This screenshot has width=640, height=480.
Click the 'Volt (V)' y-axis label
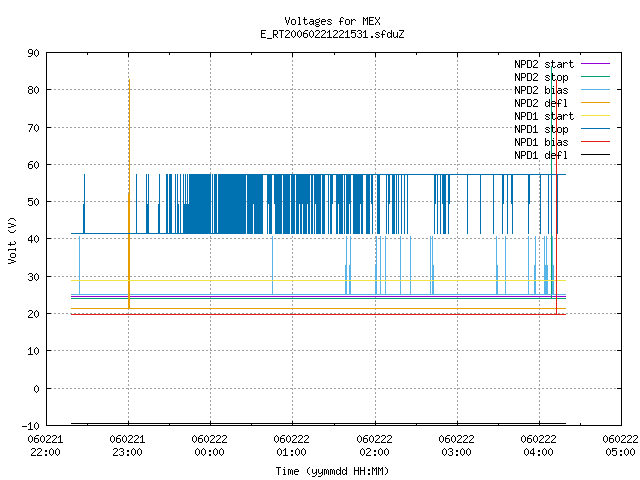12,240
